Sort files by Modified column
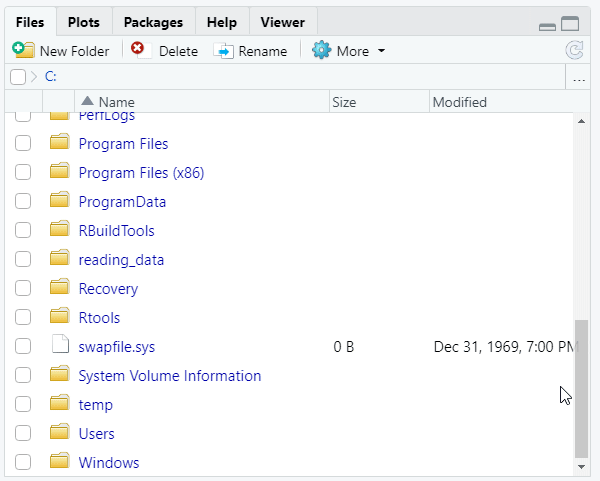 coord(460,102)
